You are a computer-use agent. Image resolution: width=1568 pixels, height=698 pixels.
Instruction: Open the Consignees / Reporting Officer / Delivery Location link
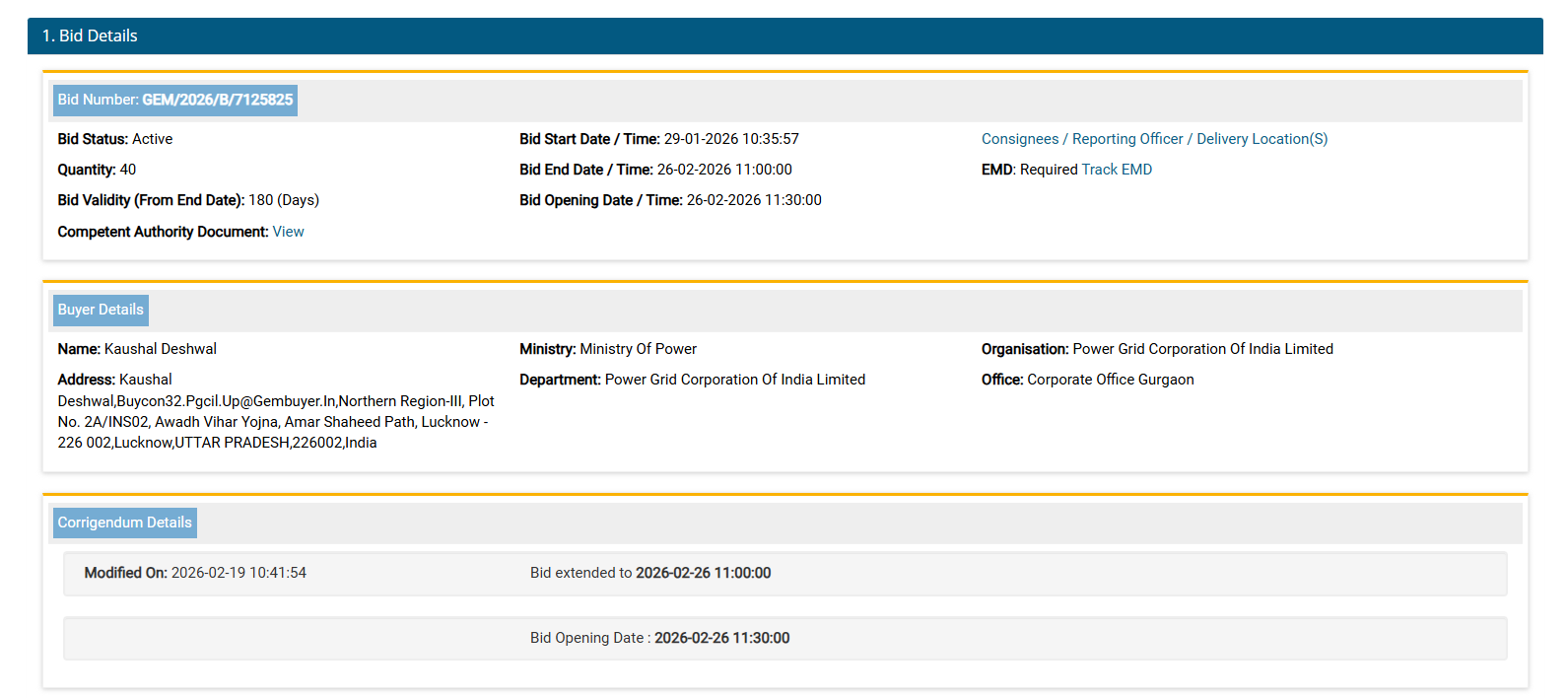[x=1153, y=139]
